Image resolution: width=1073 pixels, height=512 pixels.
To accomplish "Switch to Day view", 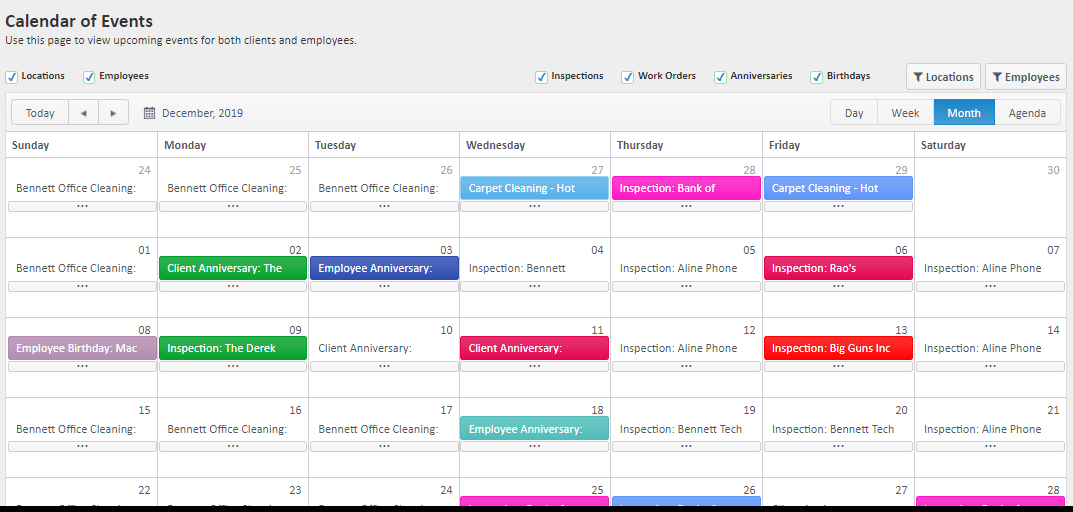I will (854, 113).
